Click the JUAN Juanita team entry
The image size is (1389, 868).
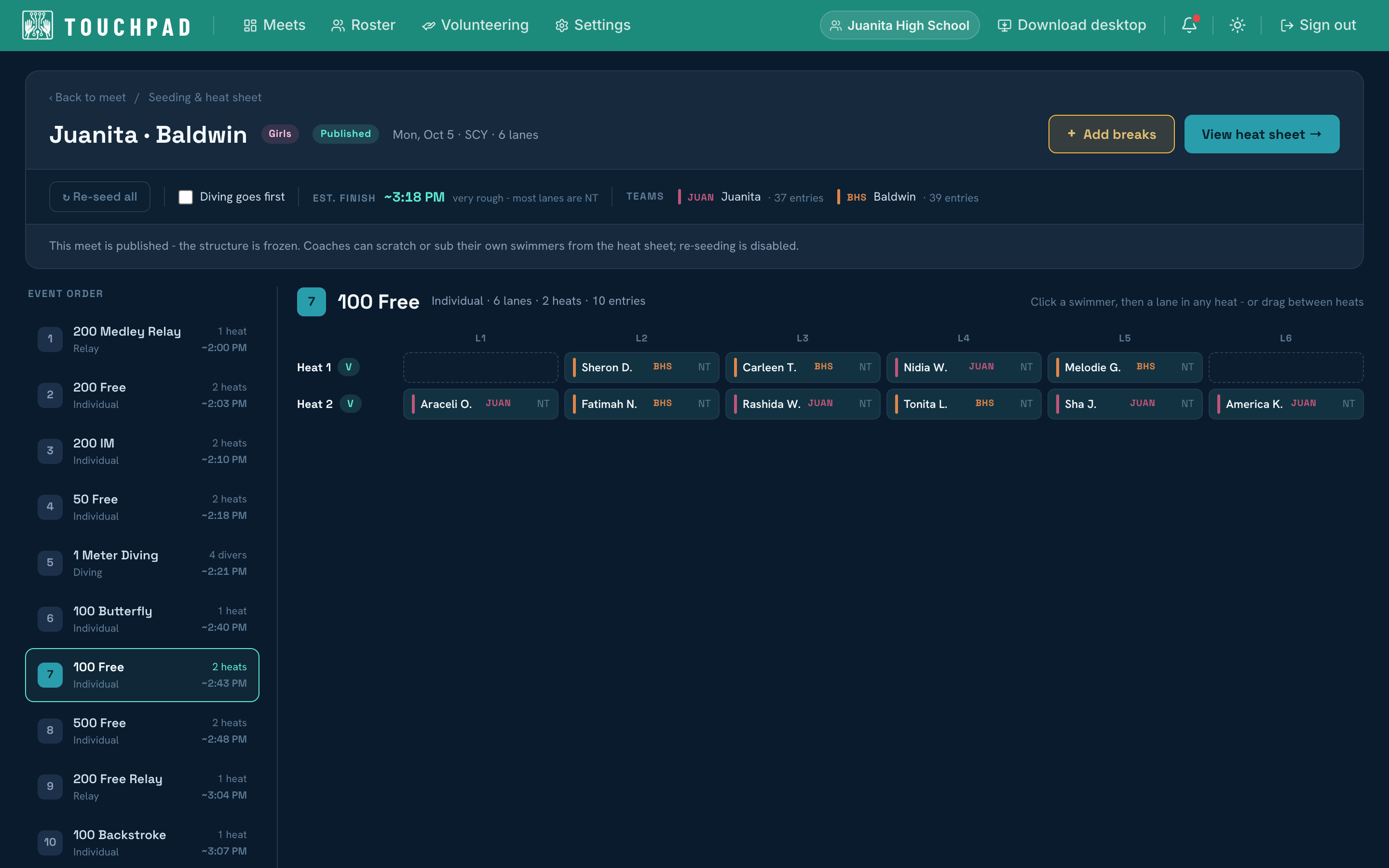point(750,197)
